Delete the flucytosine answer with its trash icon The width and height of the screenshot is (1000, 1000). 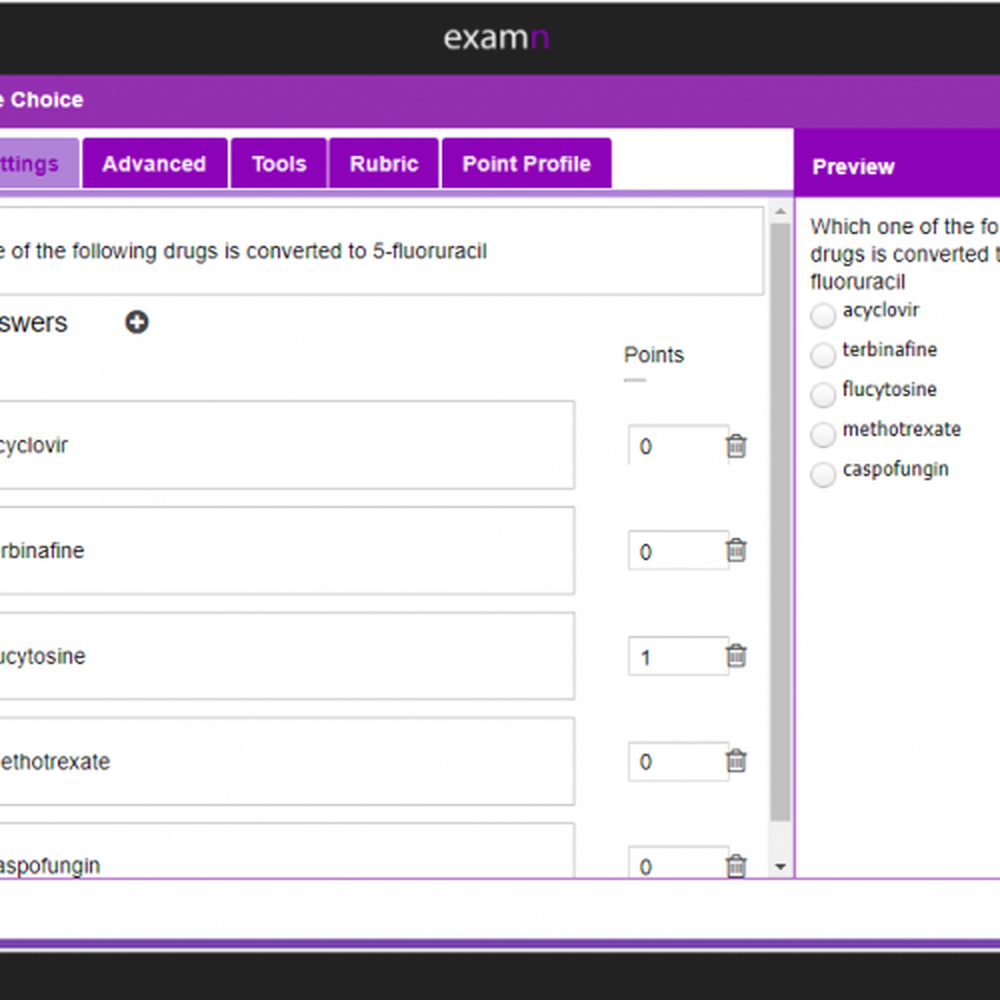(736, 656)
